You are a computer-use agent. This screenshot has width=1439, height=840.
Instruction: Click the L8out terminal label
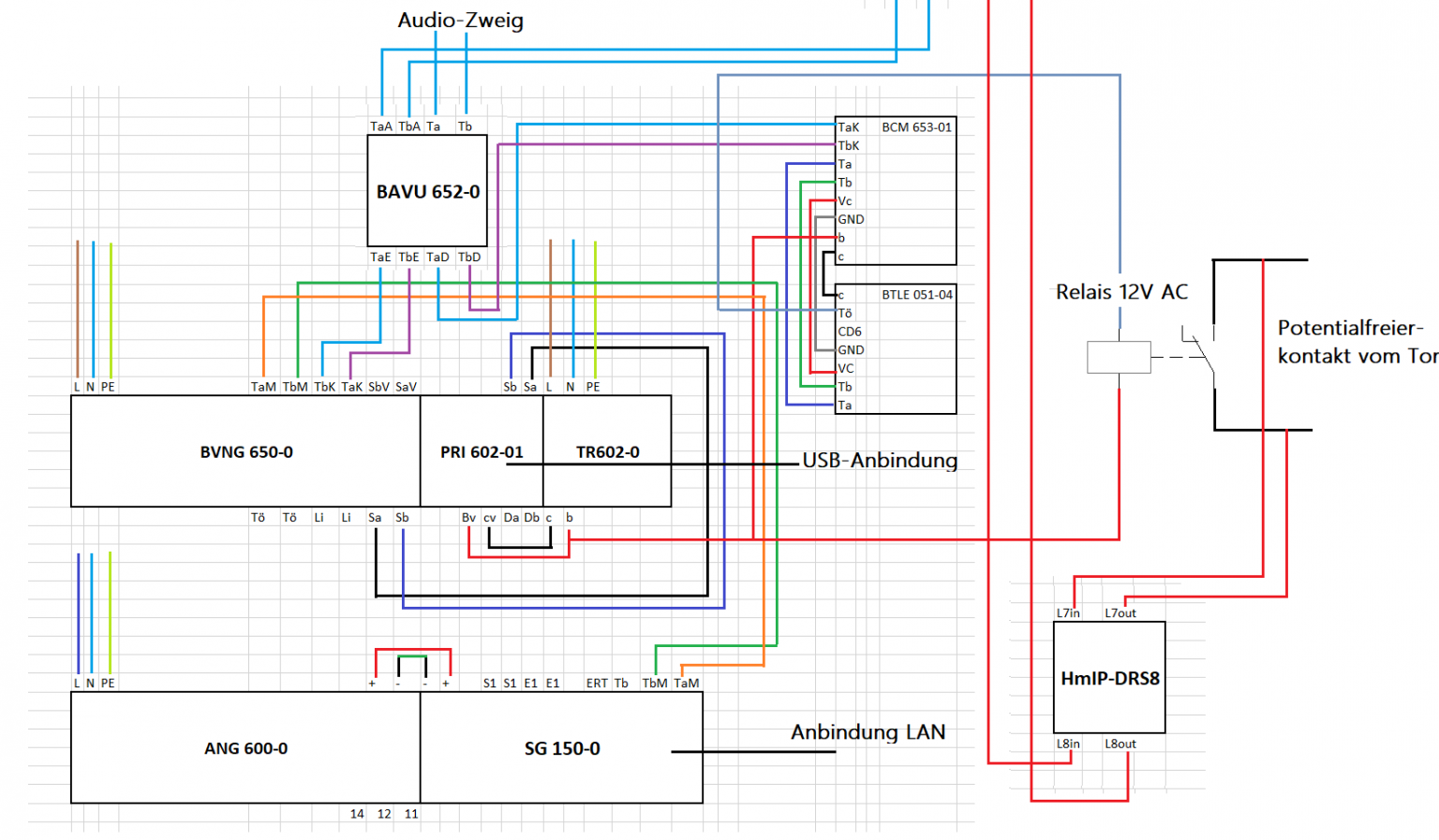pos(1120,744)
